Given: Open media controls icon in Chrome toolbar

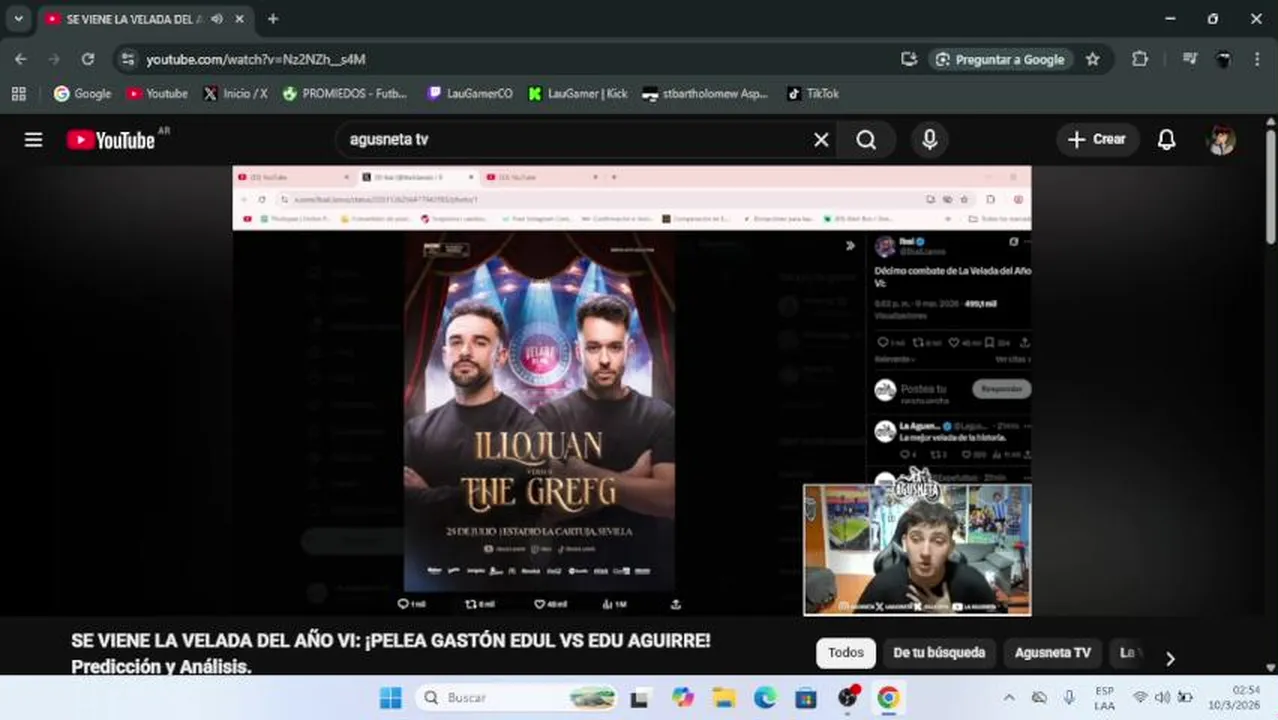Looking at the screenshot, I should click(1189, 59).
